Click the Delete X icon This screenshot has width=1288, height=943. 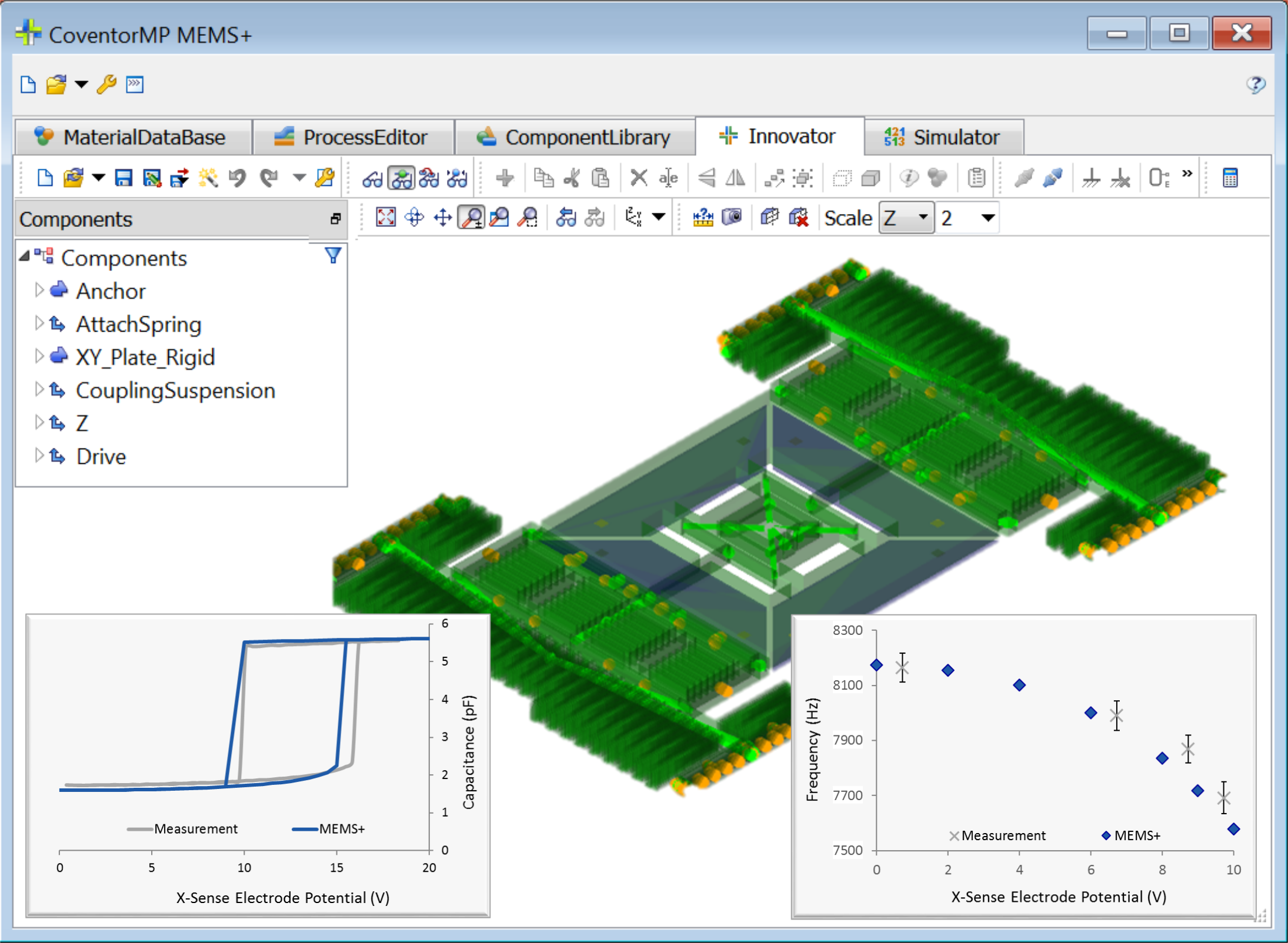[639, 178]
